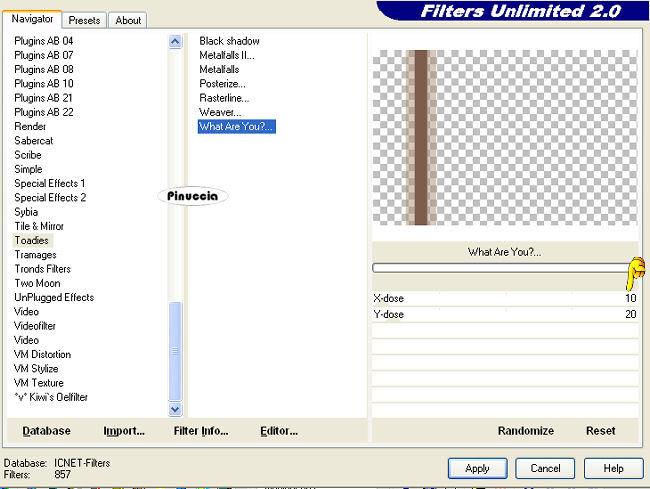Click the category list scroll-down arrow
This screenshot has width=650, height=489.
click(175, 409)
